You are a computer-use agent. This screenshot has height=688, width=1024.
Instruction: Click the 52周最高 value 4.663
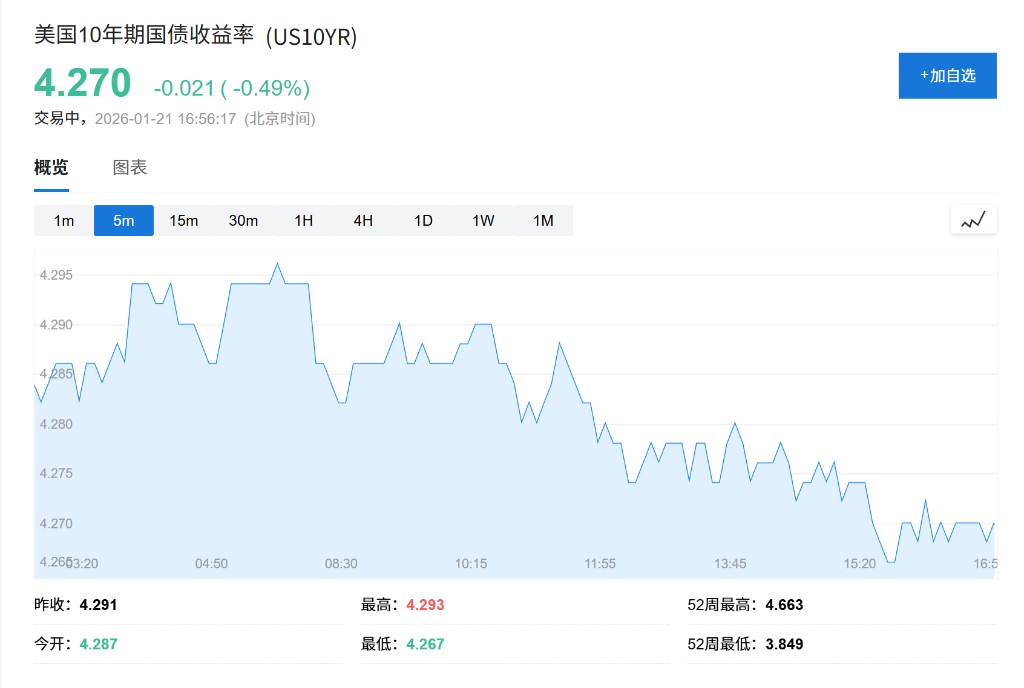(x=784, y=605)
